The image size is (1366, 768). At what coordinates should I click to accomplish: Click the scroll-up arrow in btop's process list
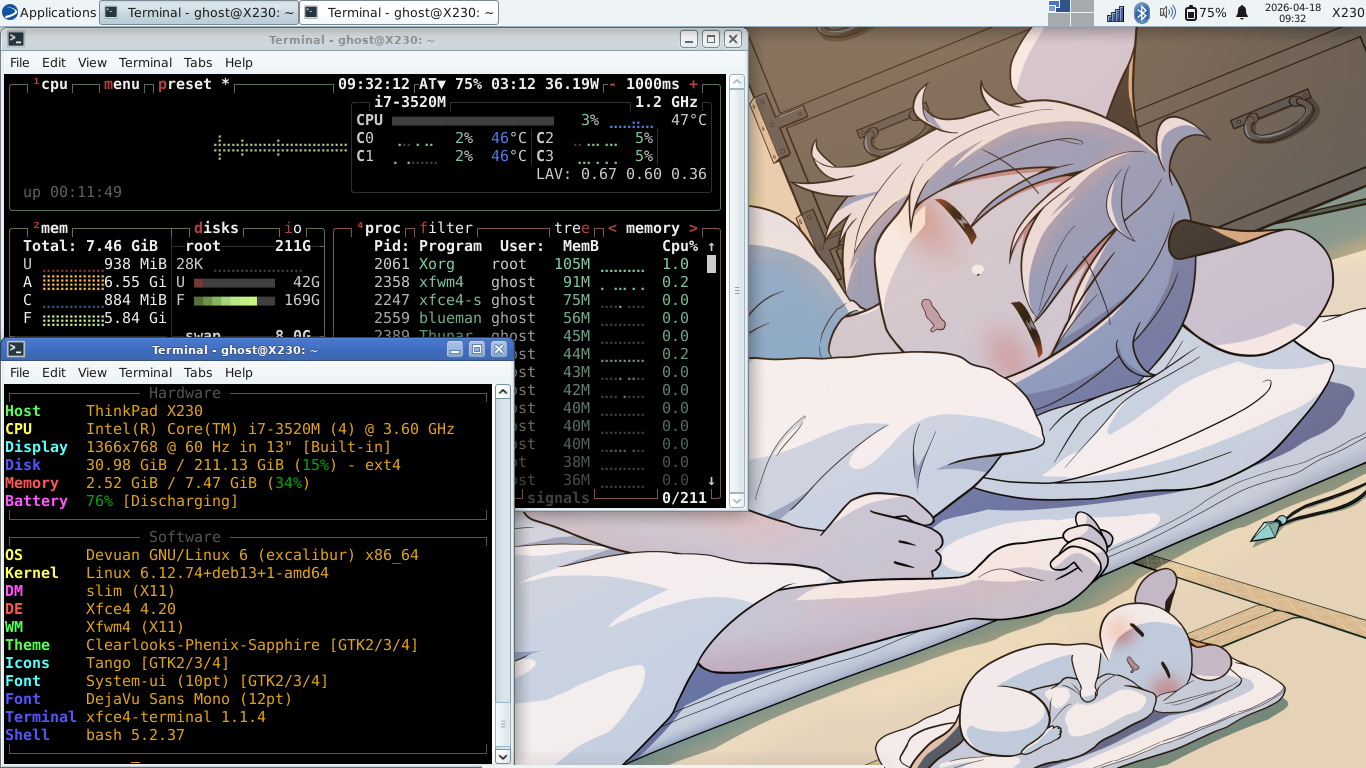(x=712, y=246)
